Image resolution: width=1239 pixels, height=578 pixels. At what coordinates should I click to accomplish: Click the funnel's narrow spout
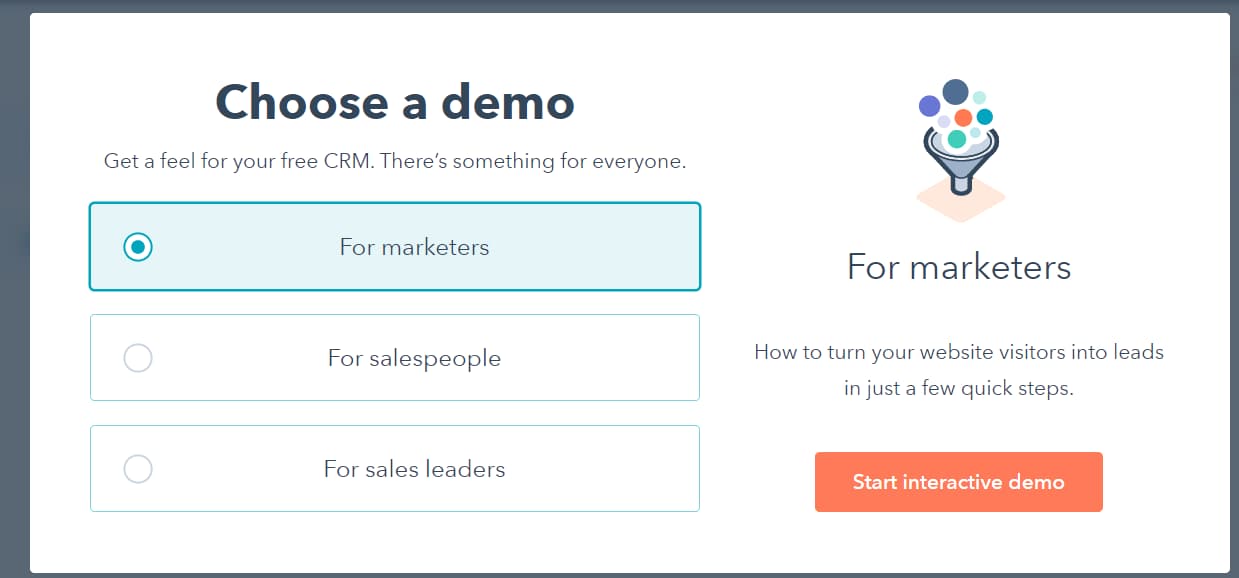coord(960,183)
